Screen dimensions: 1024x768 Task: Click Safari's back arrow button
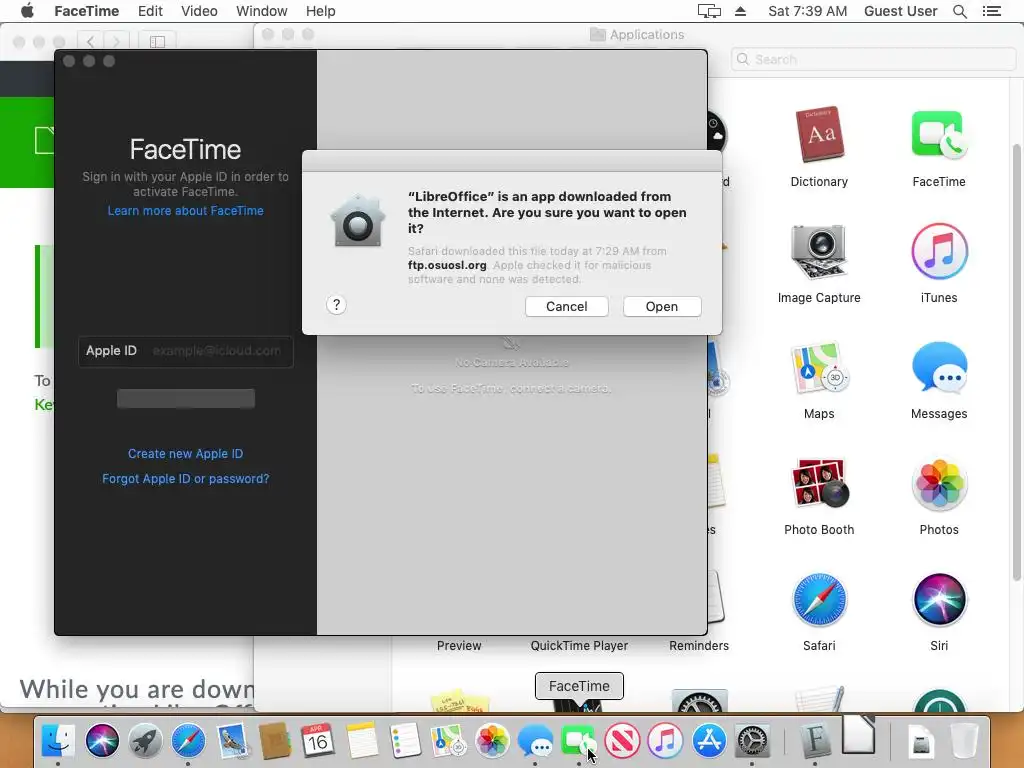coord(90,42)
